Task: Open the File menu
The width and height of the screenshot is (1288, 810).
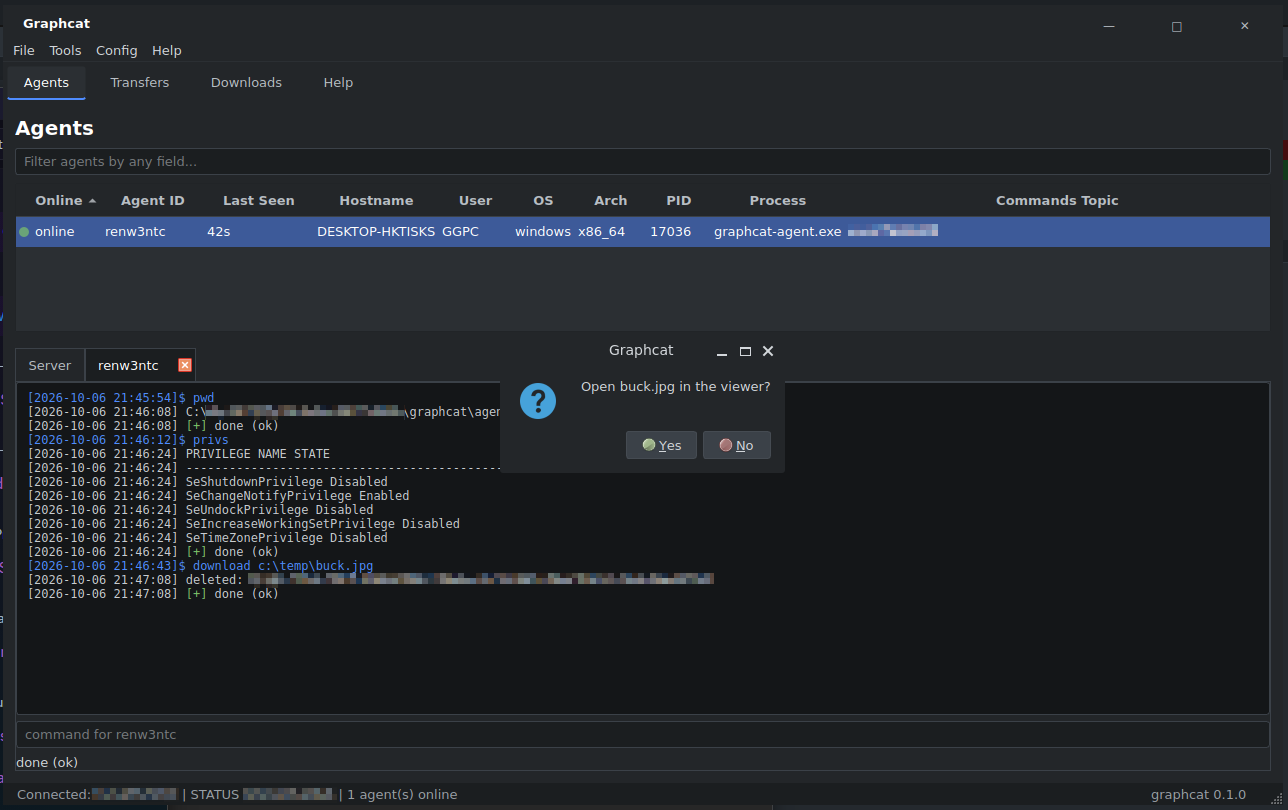Action: click(x=24, y=50)
